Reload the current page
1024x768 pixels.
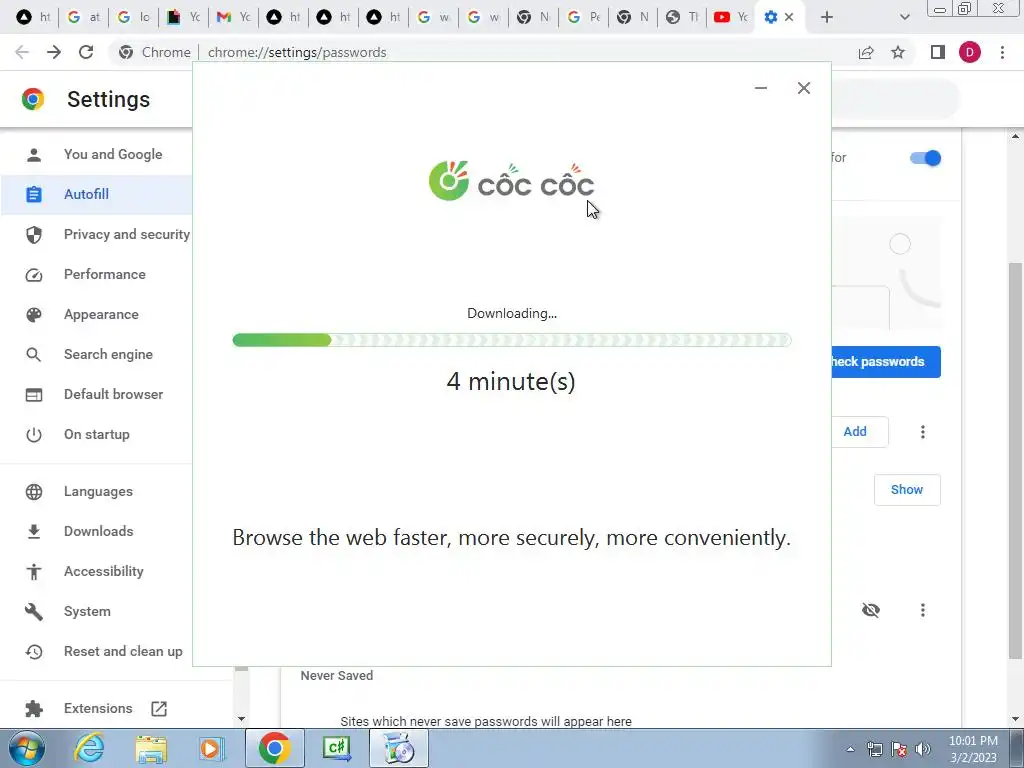[86, 52]
